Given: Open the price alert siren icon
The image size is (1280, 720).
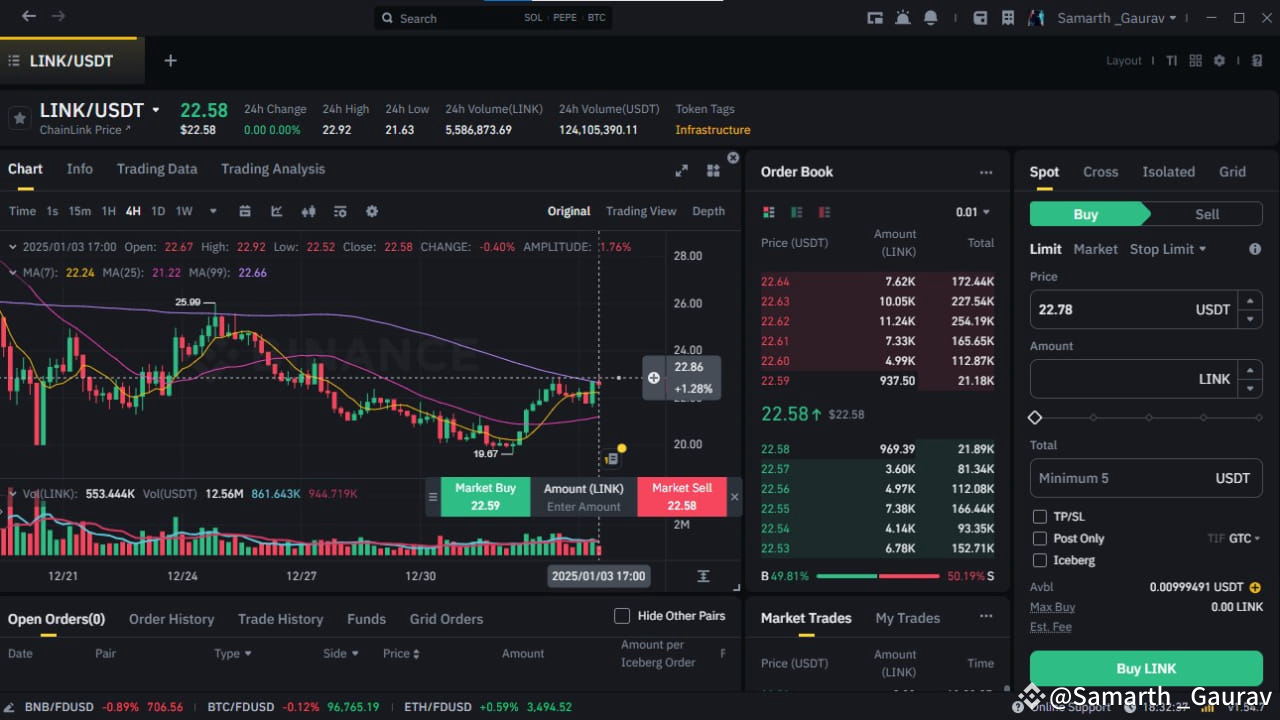Looking at the screenshot, I should point(903,18).
